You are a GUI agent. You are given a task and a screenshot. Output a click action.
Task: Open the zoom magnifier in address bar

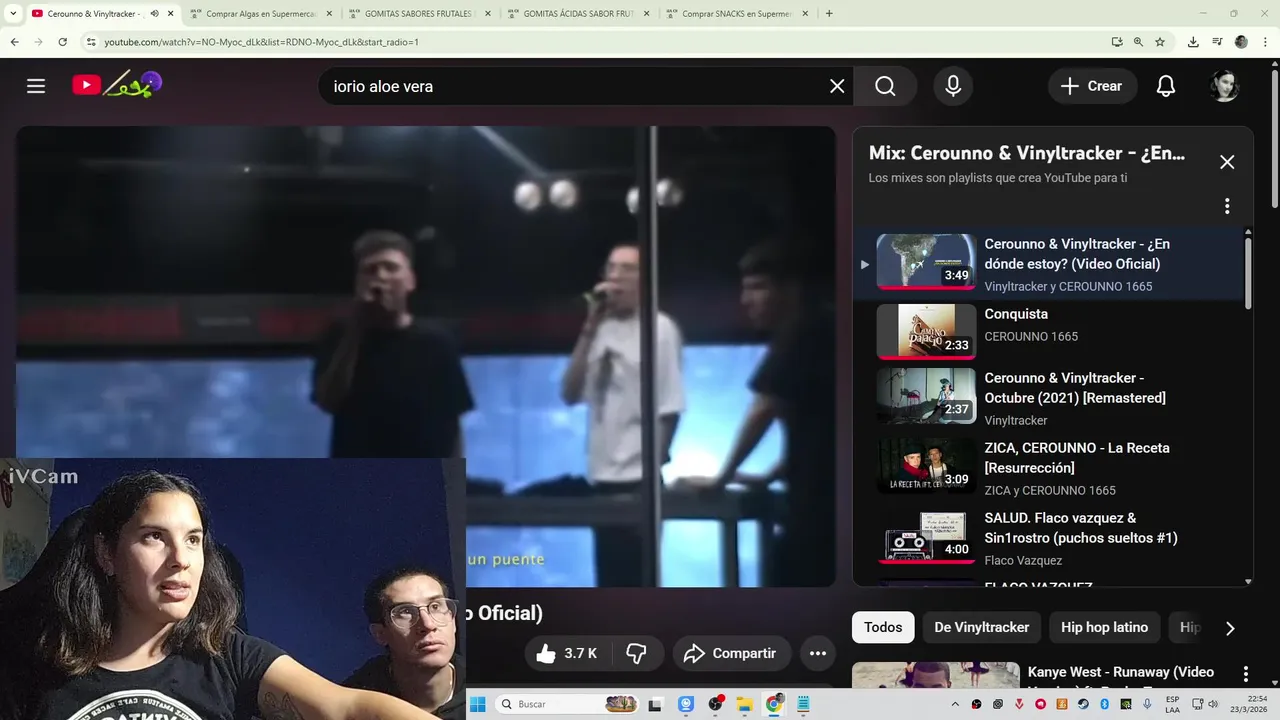1138,42
